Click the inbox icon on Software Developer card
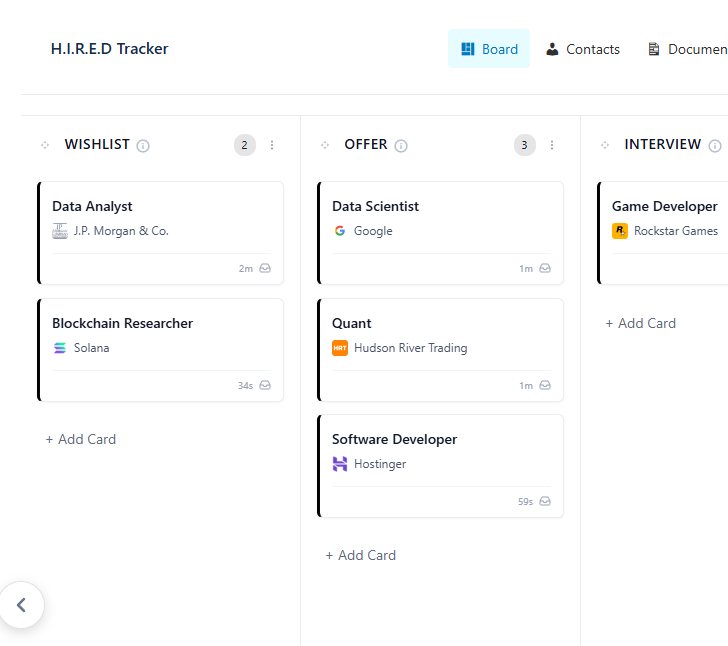728x646 pixels. click(x=545, y=501)
